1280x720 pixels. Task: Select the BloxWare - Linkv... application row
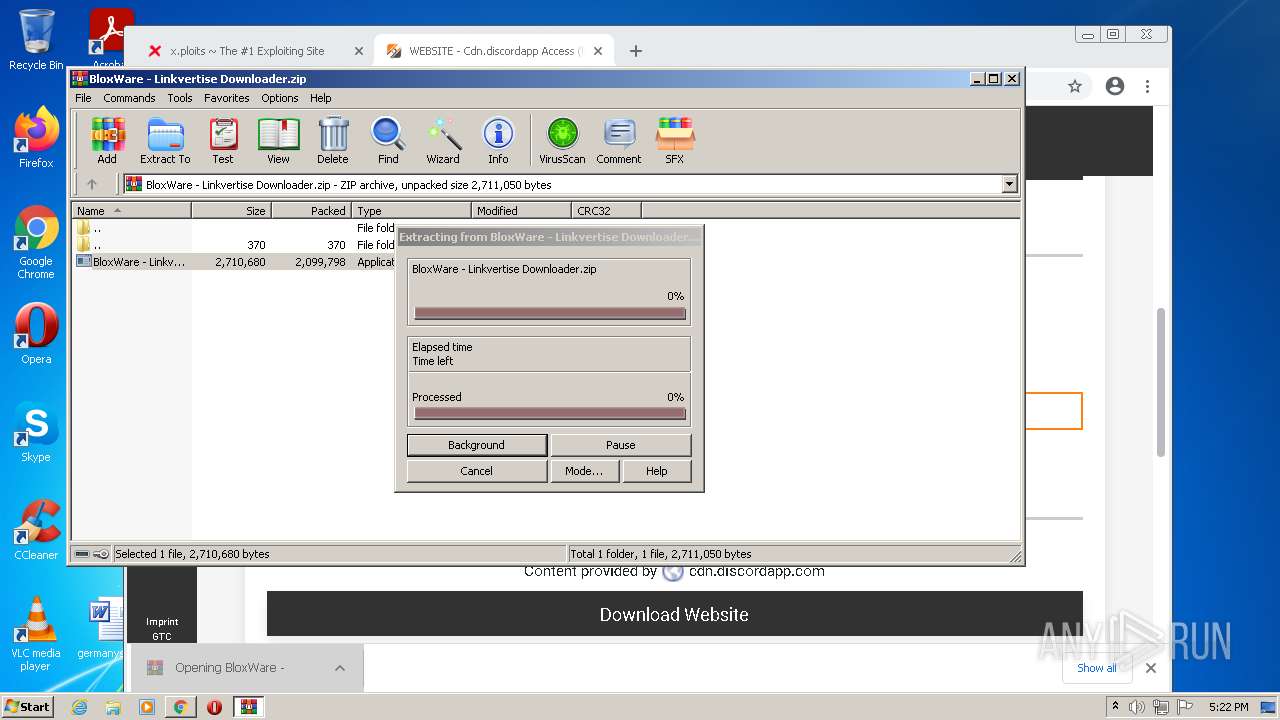coord(234,262)
